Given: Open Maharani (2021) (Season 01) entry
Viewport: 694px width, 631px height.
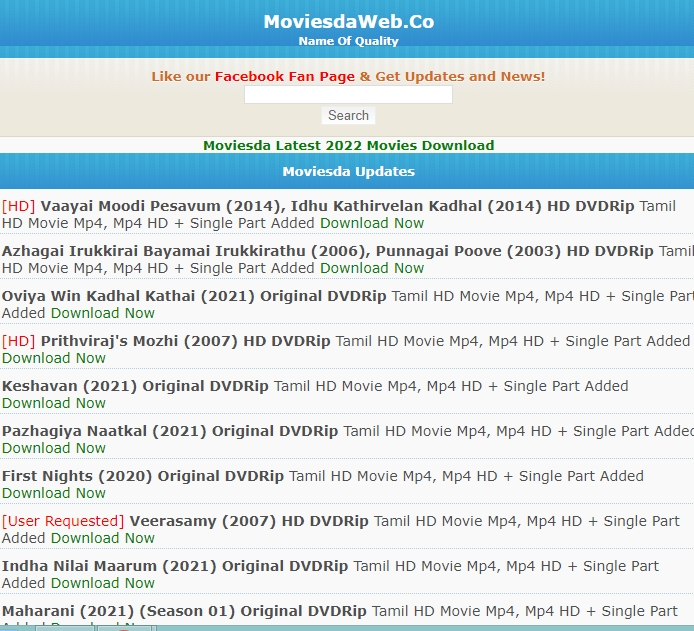Looking at the screenshot, I should coord(184,612).
